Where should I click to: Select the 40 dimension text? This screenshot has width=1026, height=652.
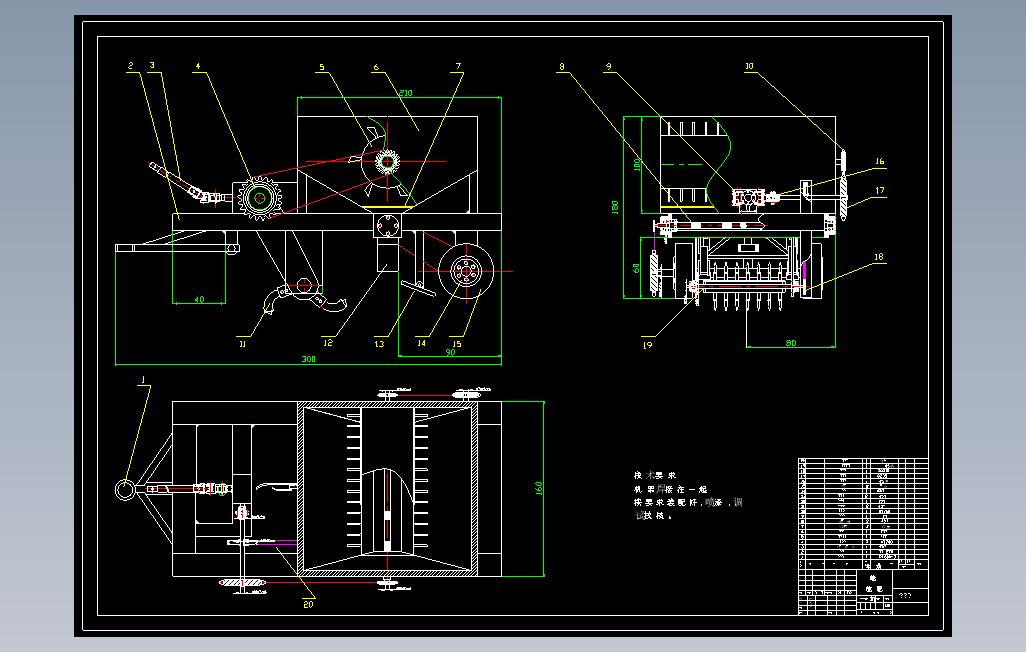(x=200, y=299)
